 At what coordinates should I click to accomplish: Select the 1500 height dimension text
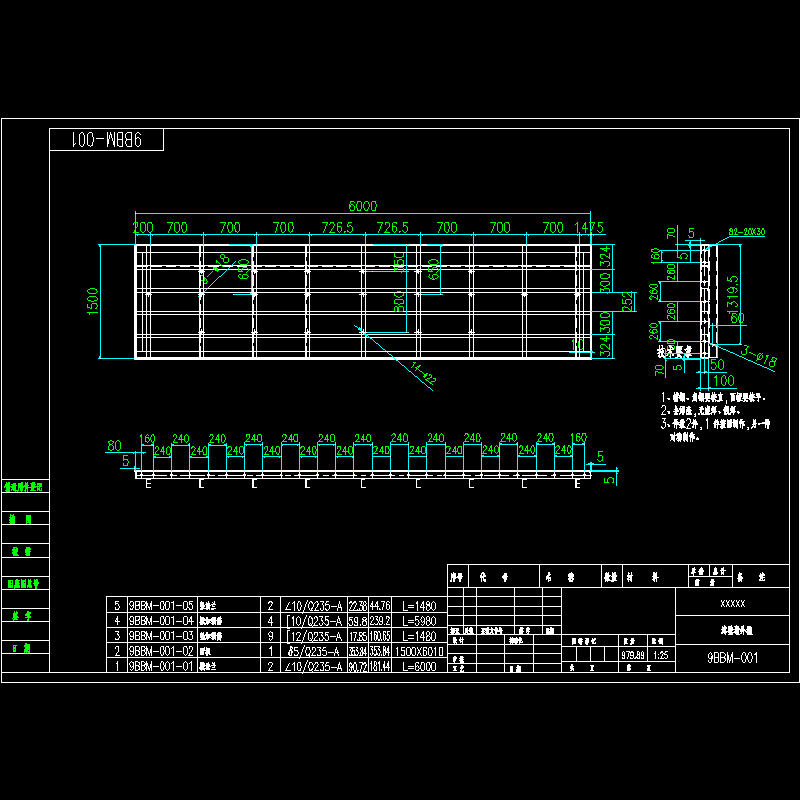(x=93, y=301)
